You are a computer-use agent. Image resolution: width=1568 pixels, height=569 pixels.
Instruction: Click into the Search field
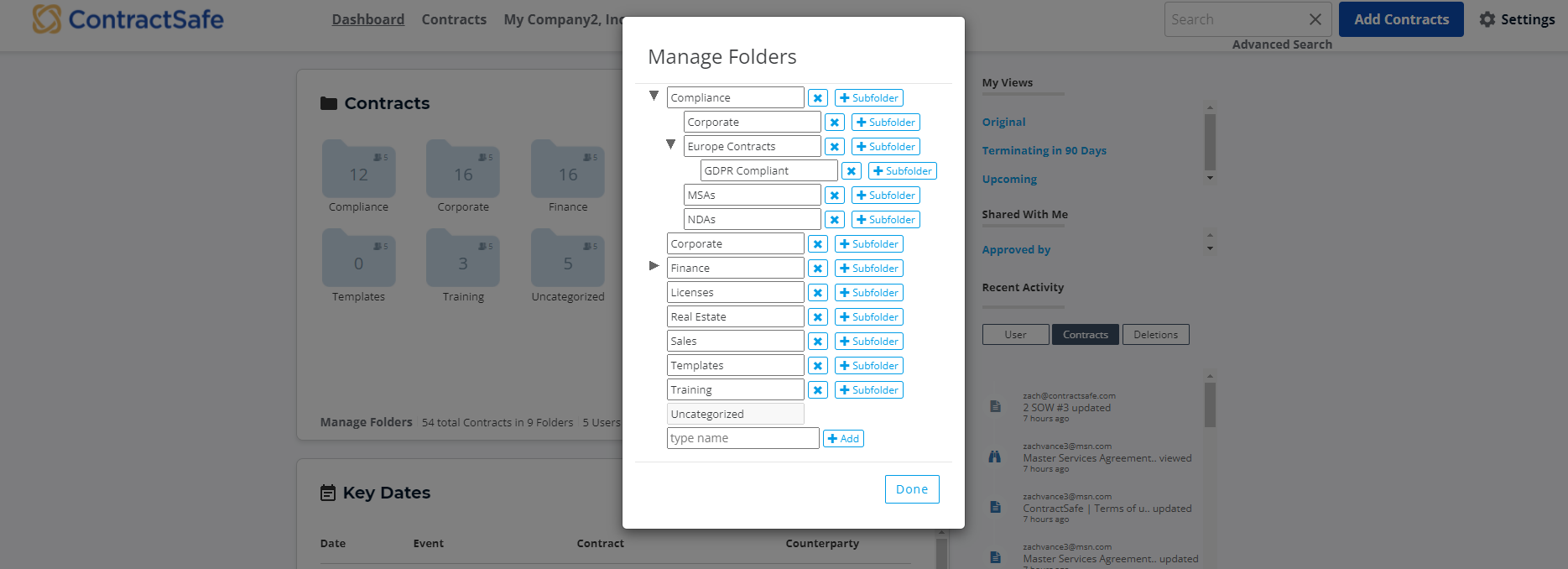coord(1235,19)
